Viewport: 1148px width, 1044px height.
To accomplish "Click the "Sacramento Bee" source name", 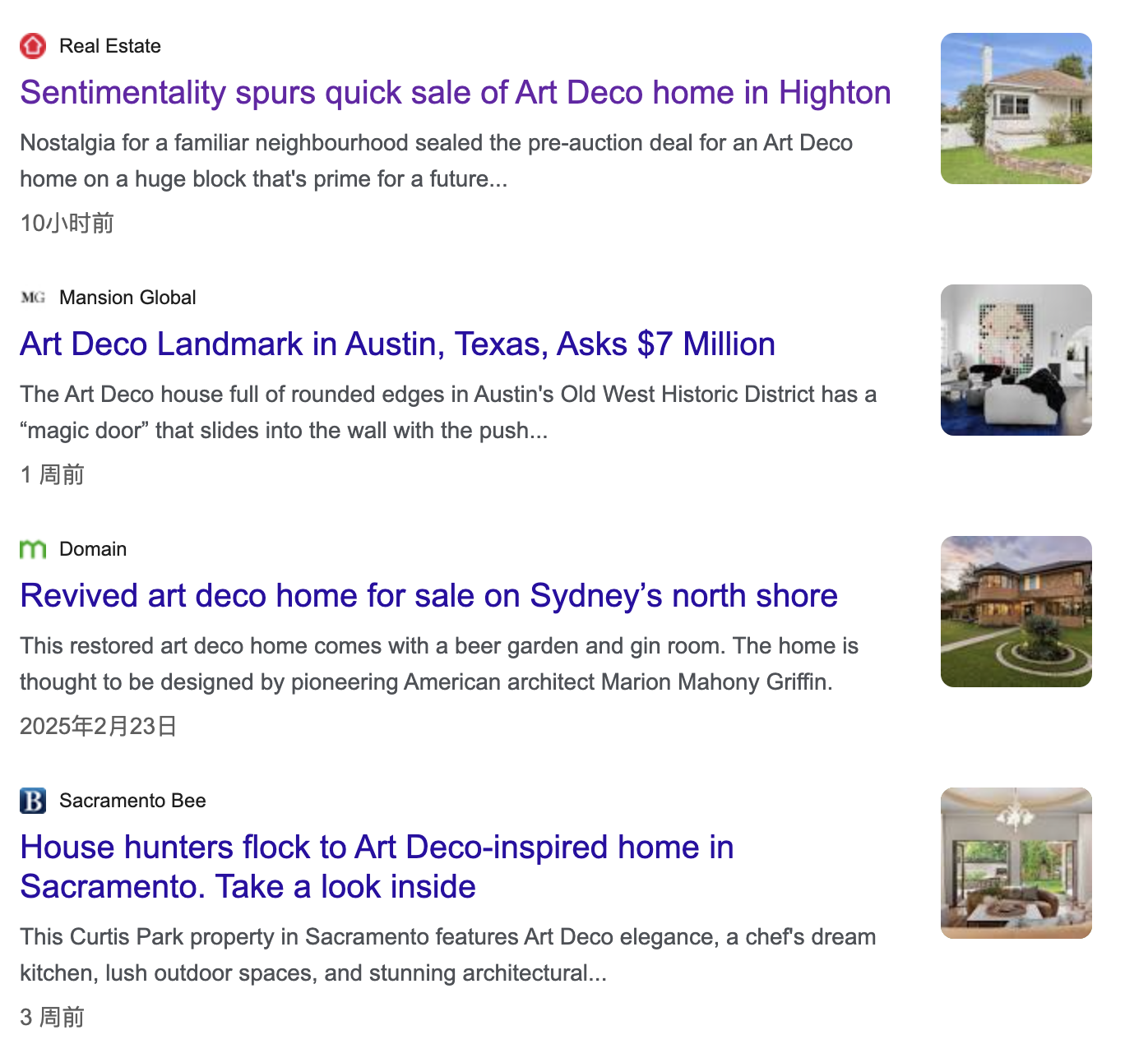I will pyautogui.click(x=132, y=801).
